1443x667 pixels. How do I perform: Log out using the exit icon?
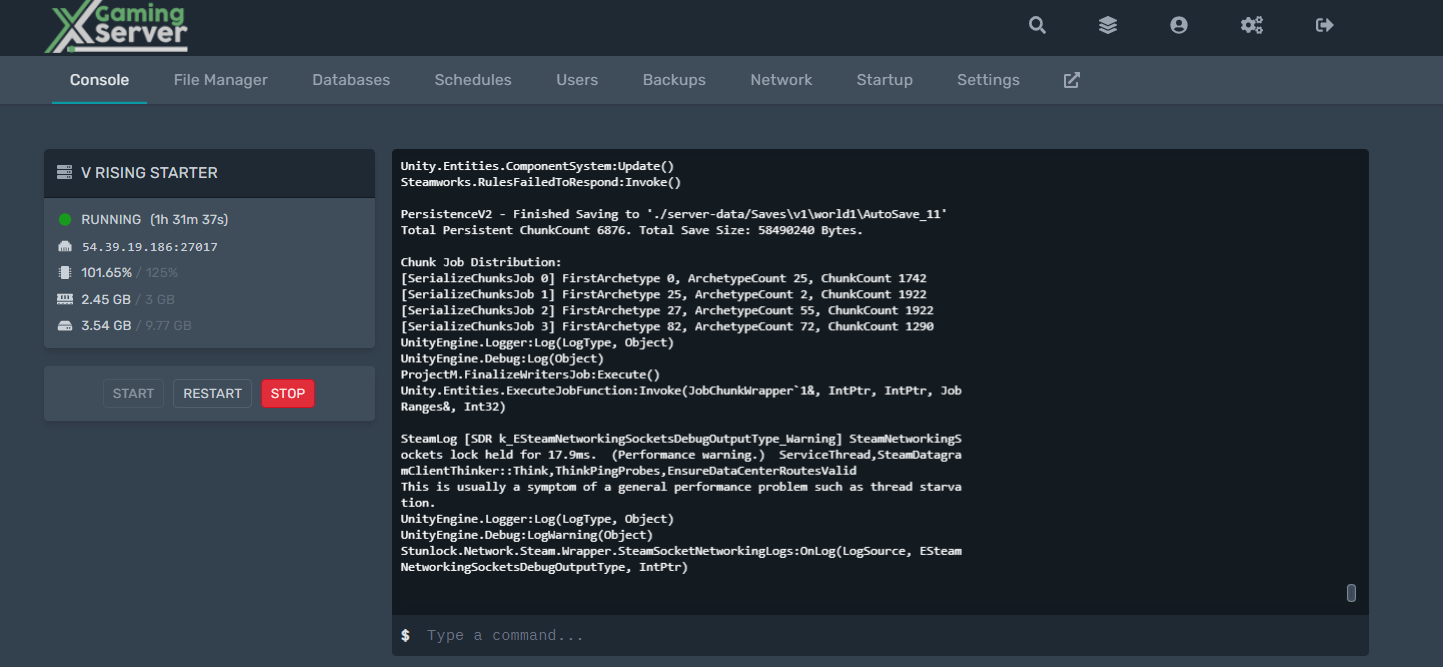coord(1324,25)
